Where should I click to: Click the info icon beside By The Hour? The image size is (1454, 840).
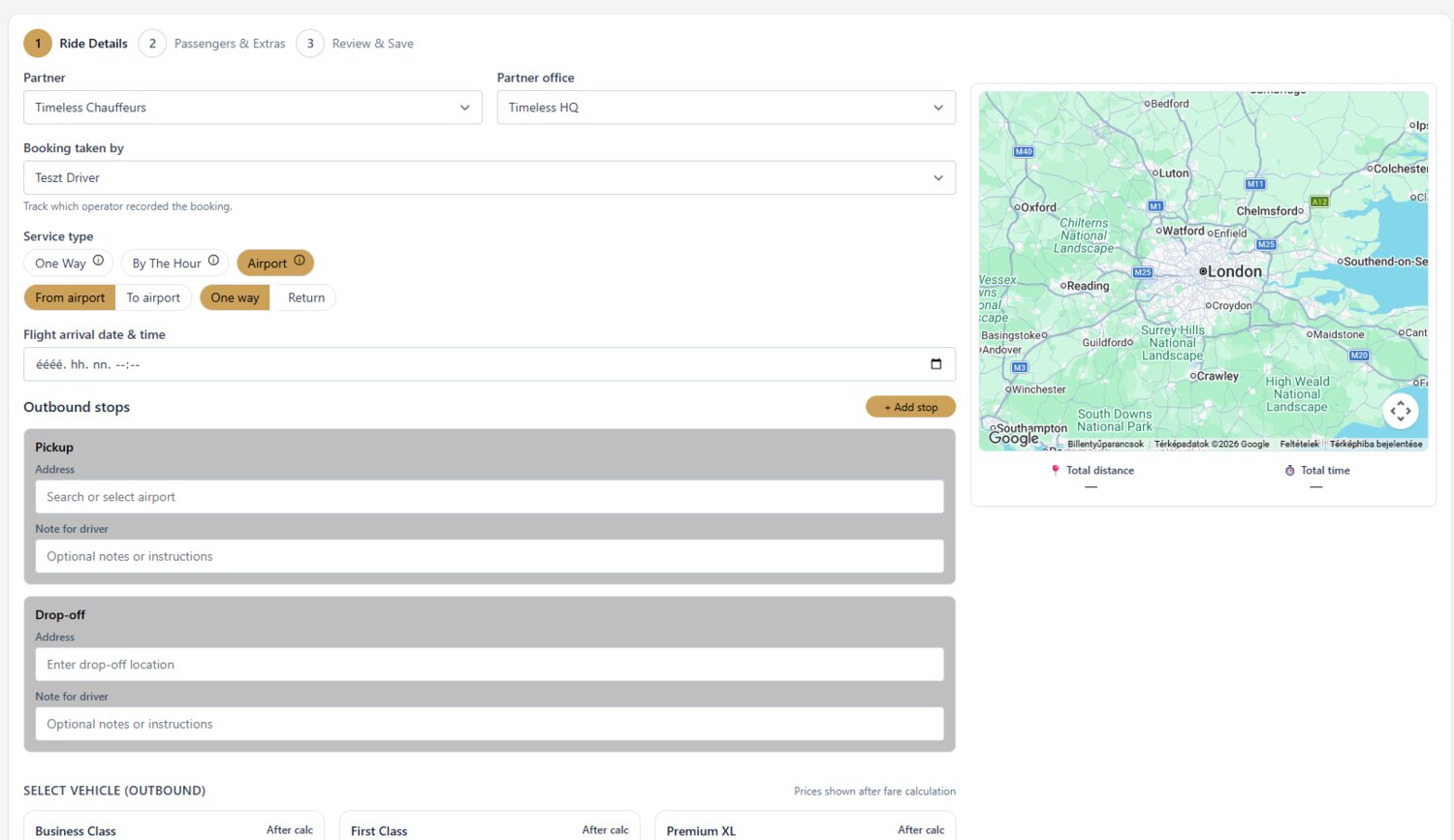click(x=213, y=261)
